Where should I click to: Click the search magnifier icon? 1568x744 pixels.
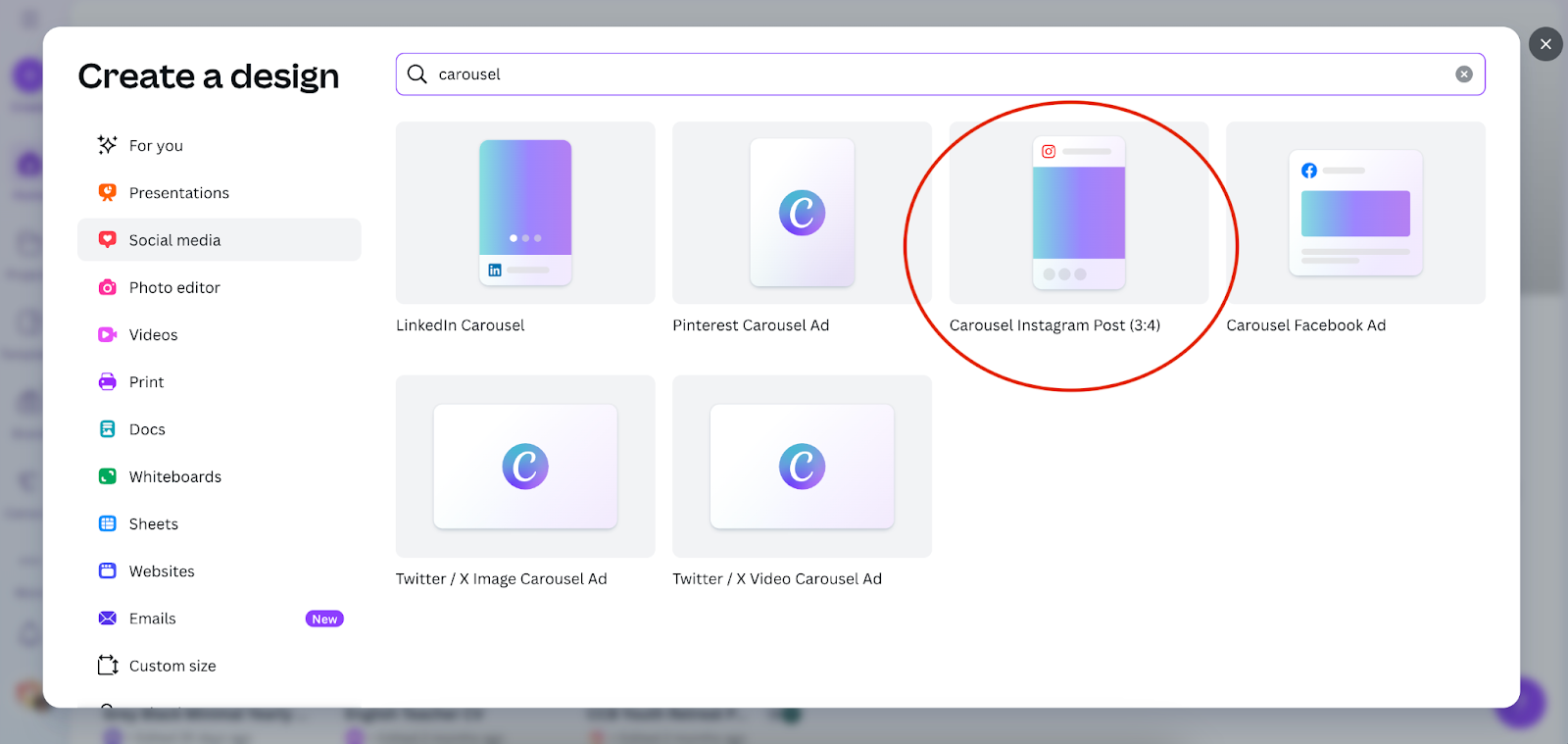416,74
